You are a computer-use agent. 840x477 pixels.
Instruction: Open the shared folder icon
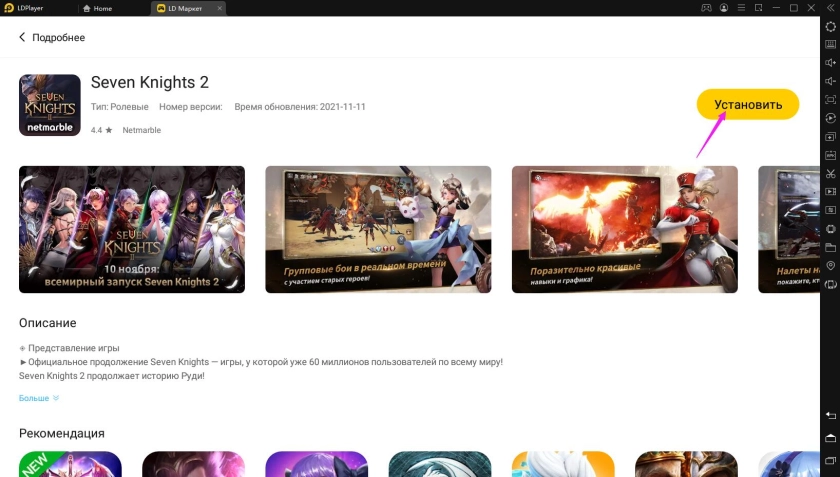(x=830, y=247)
